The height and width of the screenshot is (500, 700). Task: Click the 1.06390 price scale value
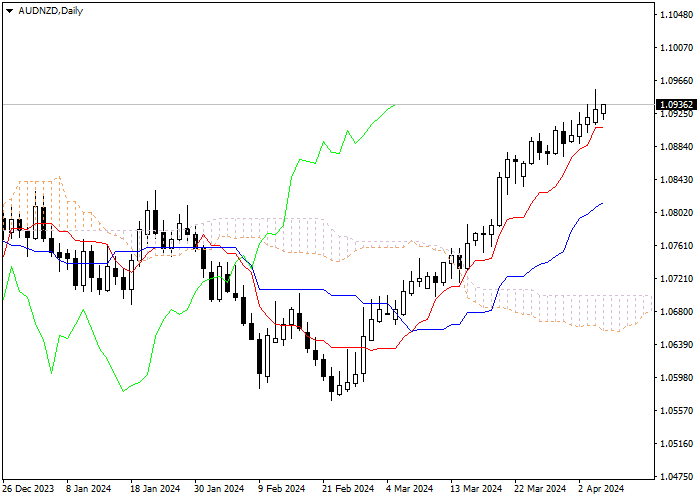pyautogui.click(x=676, y=345)
